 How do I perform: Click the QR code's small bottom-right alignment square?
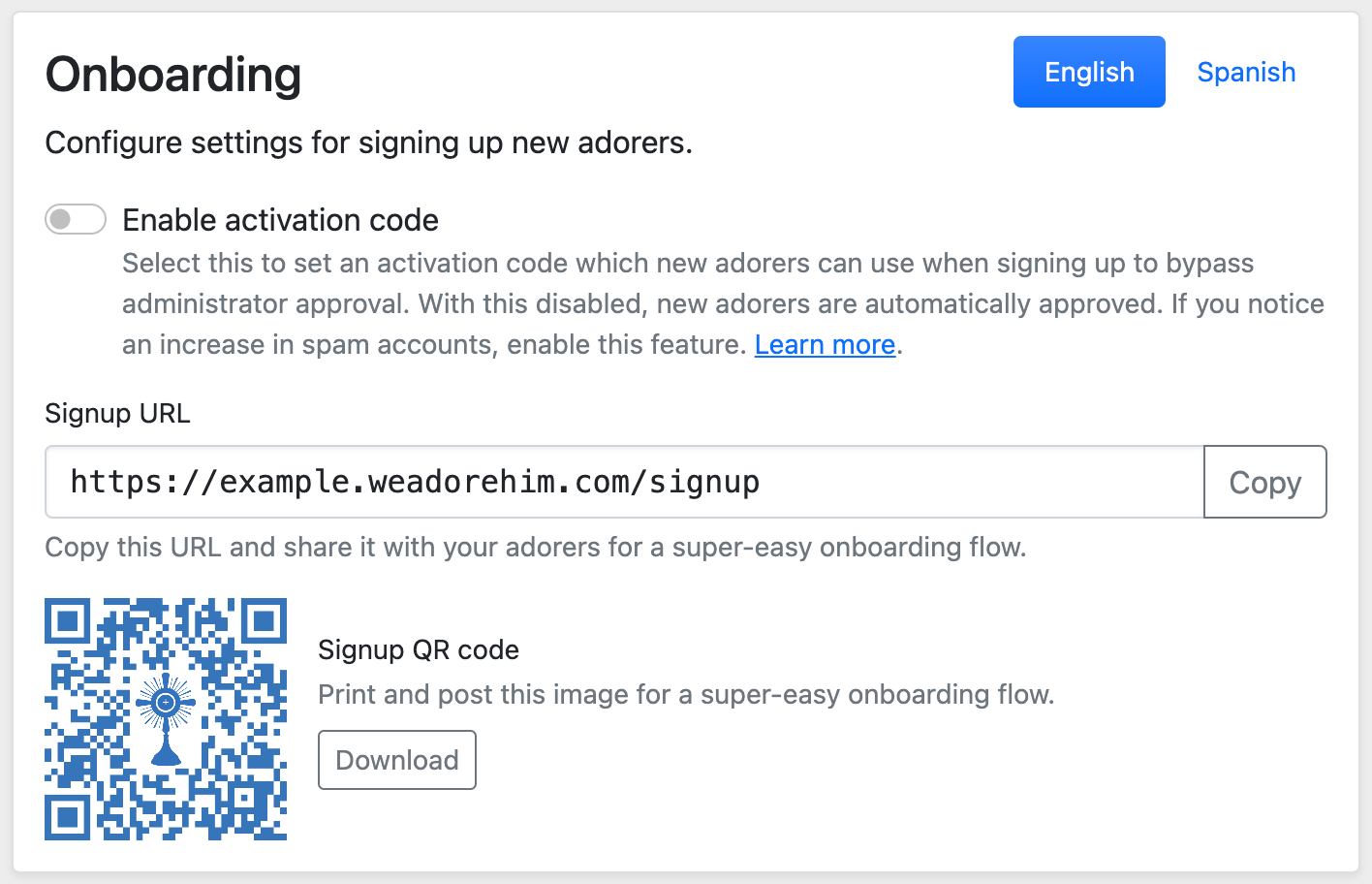tap(244, 798)
